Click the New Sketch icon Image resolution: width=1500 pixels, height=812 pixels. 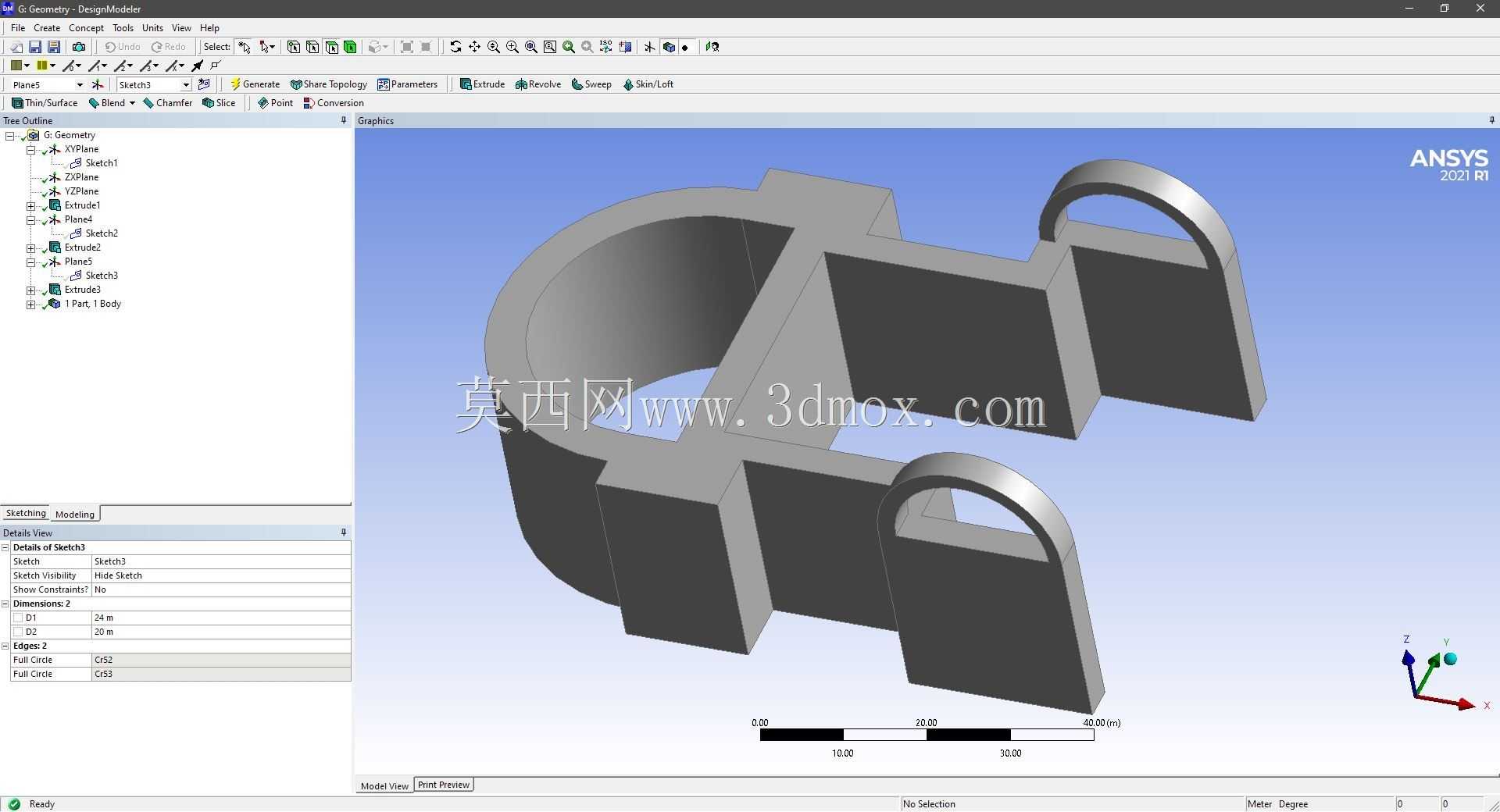pyautogui.click(x=204, y=84)
